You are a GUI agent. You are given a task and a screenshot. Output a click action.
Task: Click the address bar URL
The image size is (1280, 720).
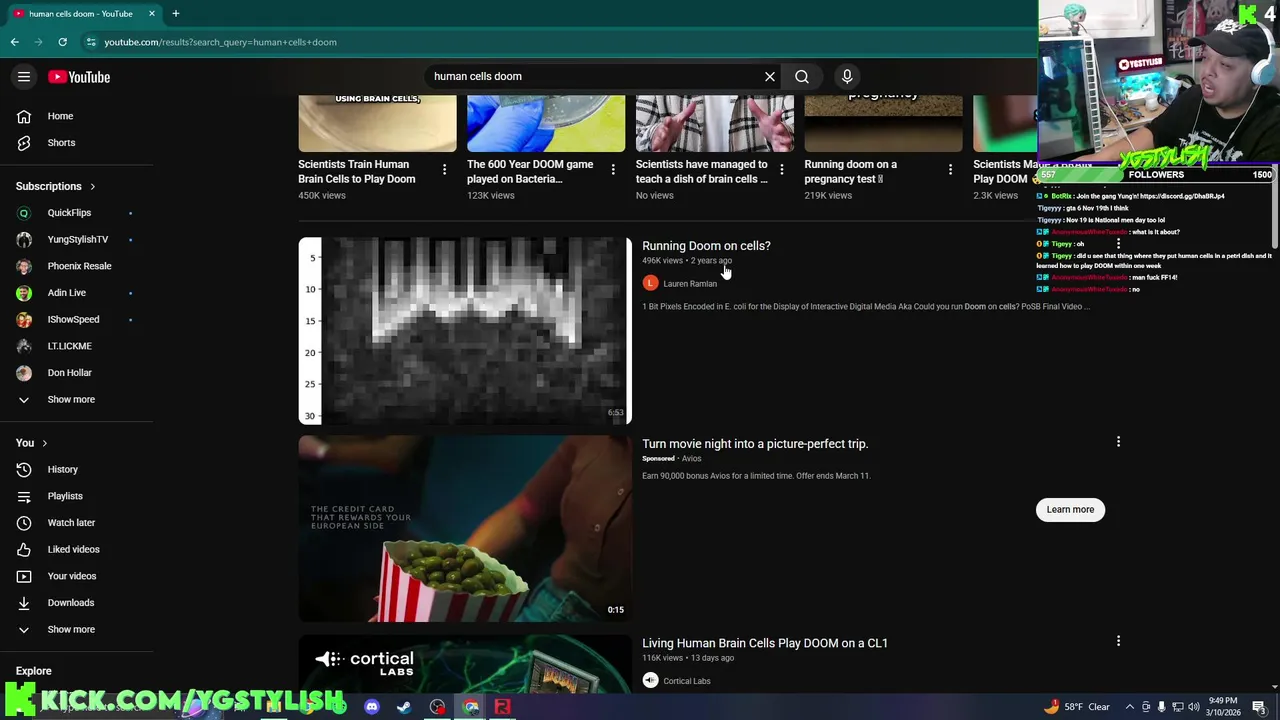pos(220,42)
